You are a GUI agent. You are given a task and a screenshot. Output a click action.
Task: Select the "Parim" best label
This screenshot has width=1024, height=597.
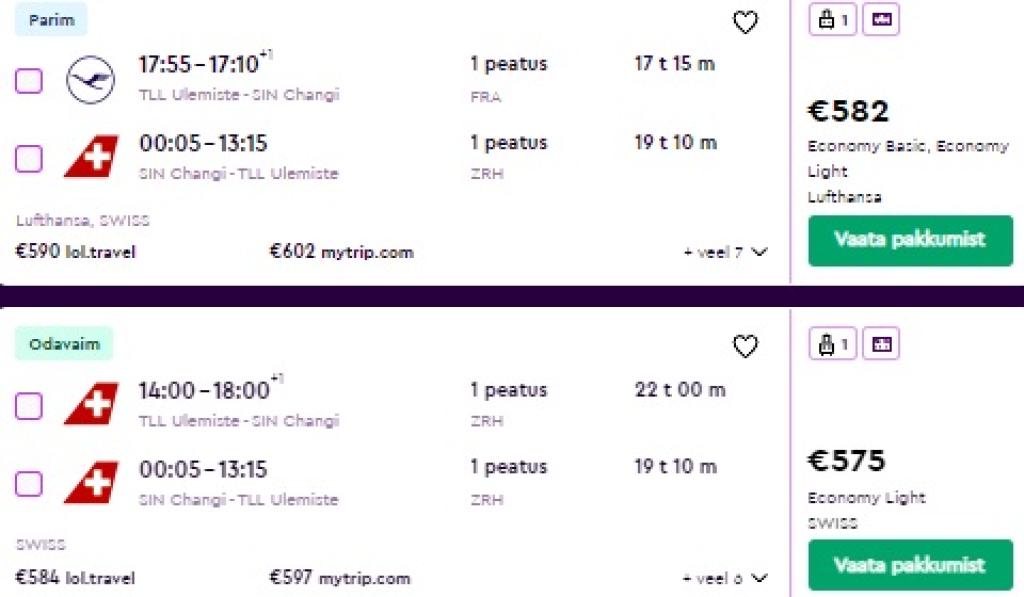(51, 20)
